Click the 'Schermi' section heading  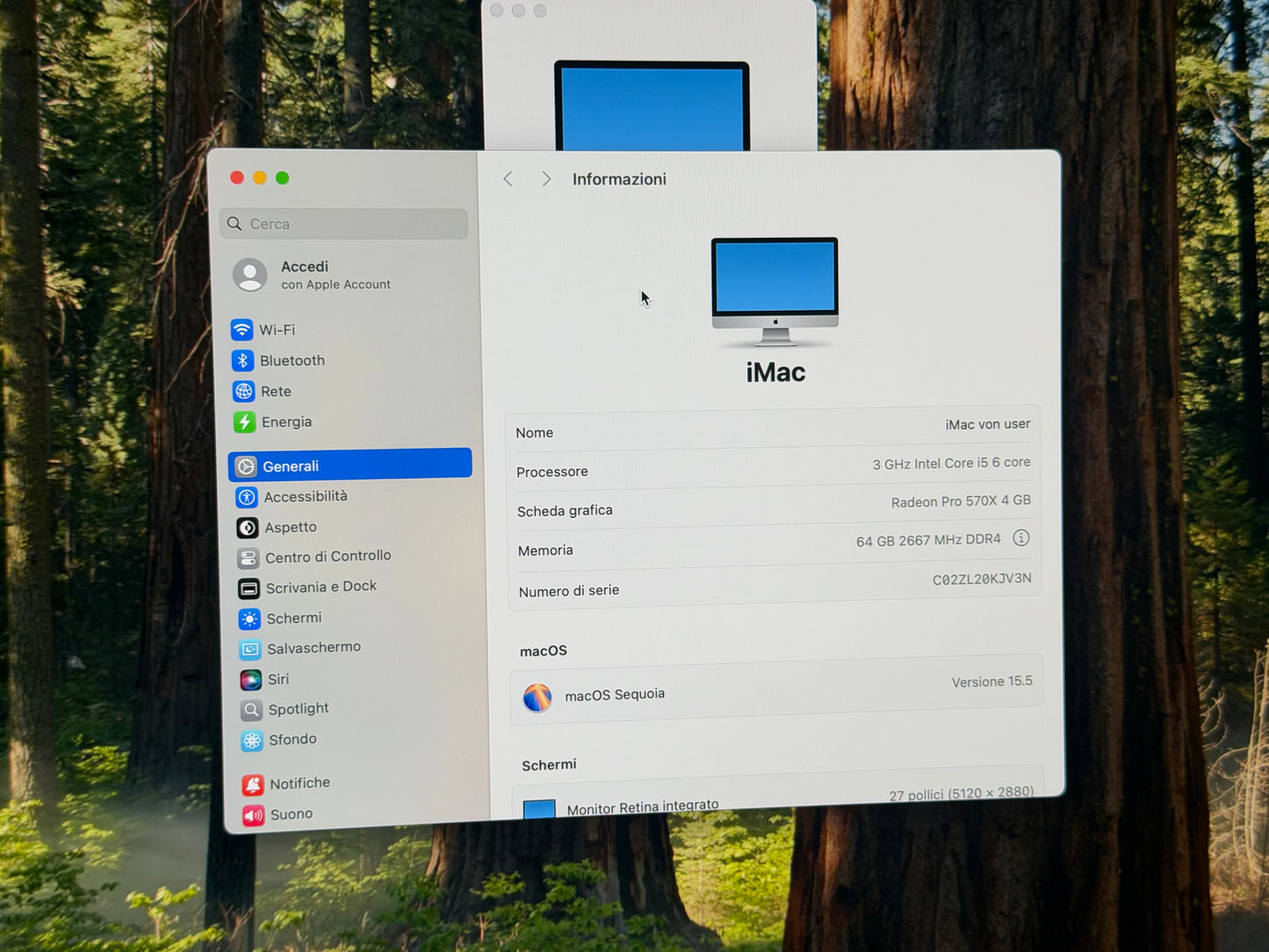click(x=549, y=765)
